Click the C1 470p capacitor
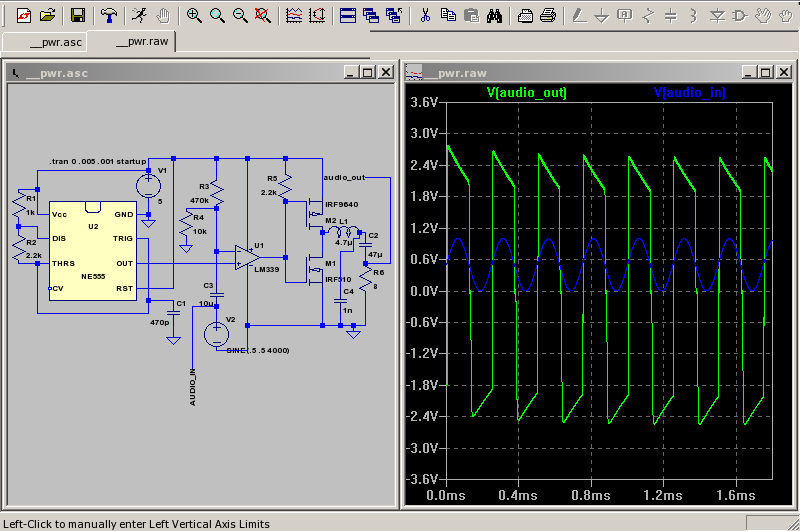800x531 pixels. (x=173, y=312)
